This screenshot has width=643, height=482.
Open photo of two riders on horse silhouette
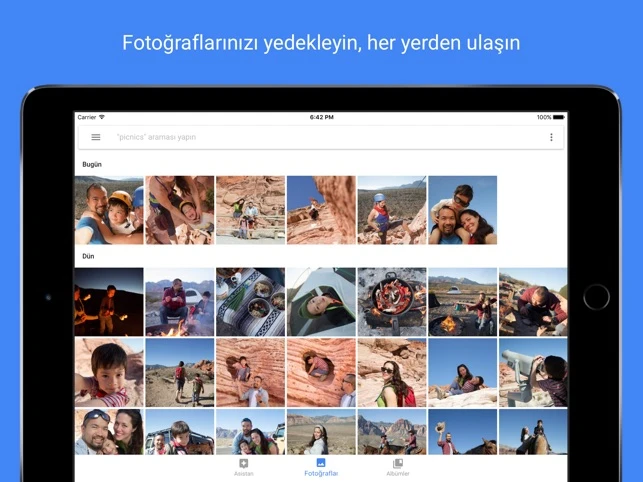click(533, 432)
